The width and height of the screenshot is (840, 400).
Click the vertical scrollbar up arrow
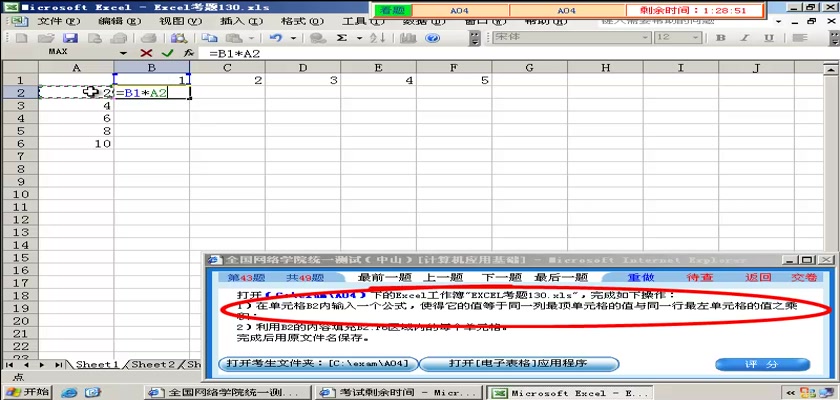click(x=830, y=68)
